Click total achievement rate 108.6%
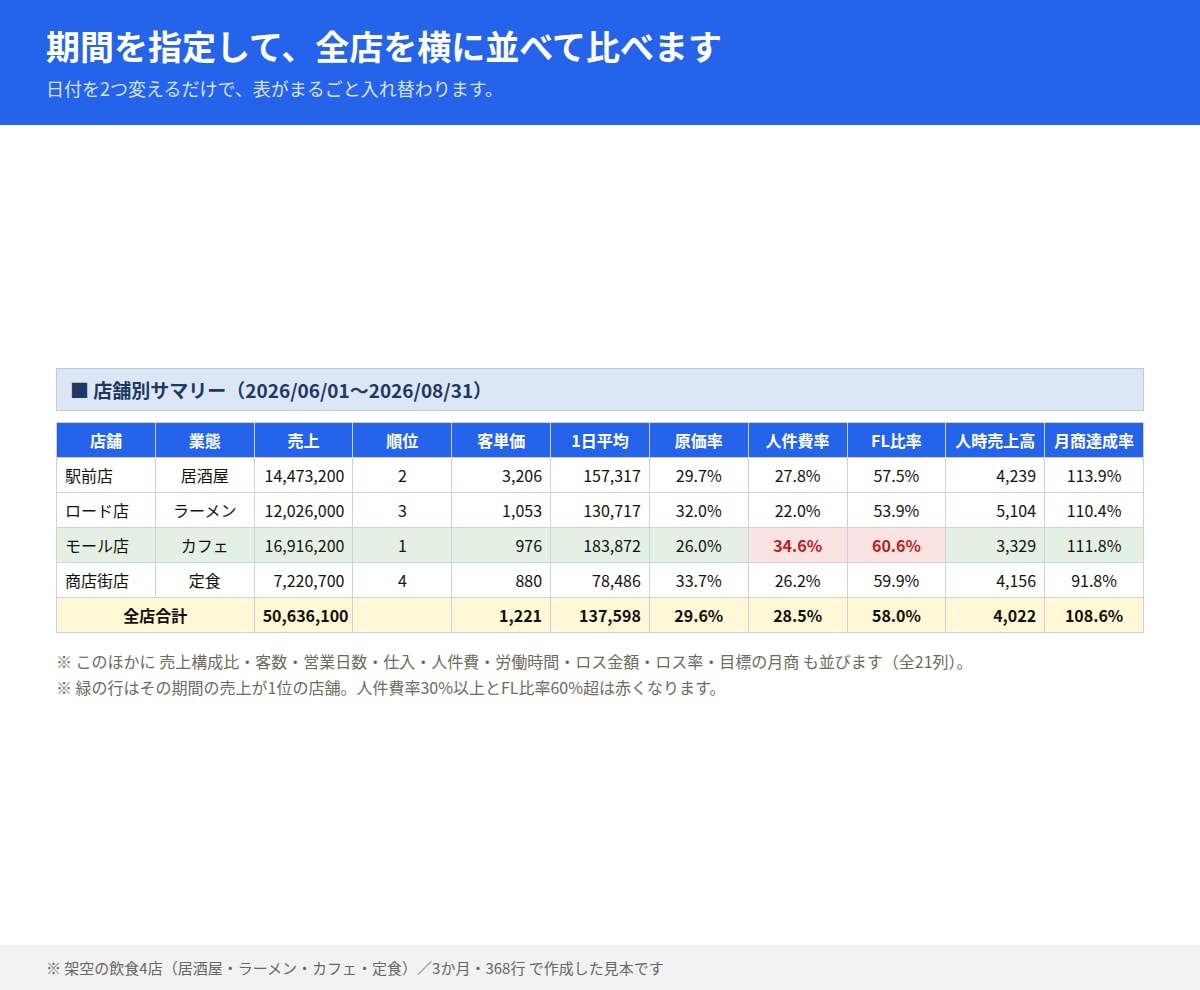The image size is (1200, 990). click(1094, 616)
